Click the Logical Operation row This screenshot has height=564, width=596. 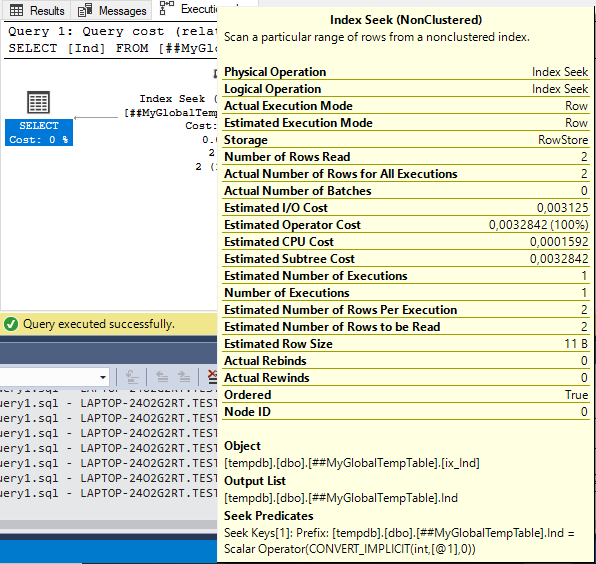[x=406, y=89]
